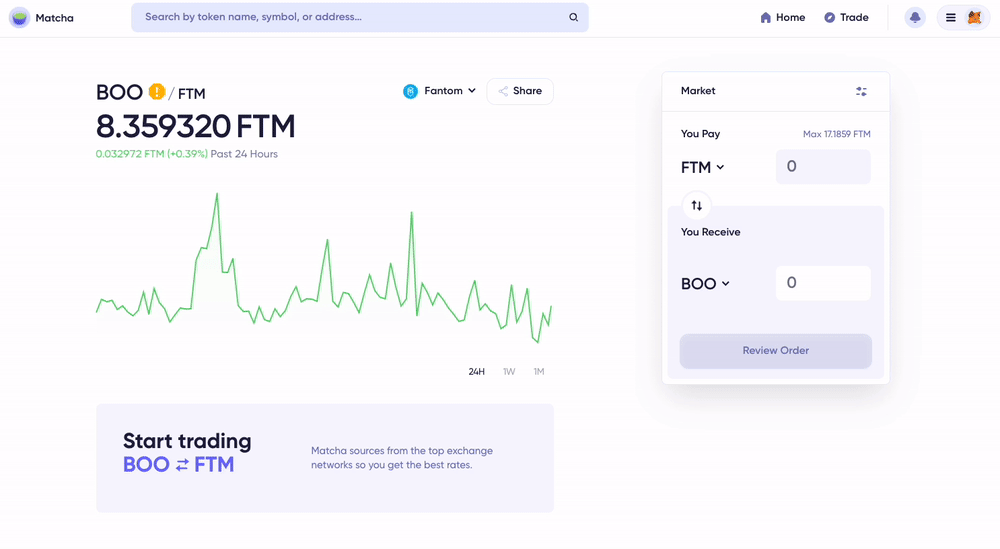Open the hamburger menu icon

[x=950, y=17]
